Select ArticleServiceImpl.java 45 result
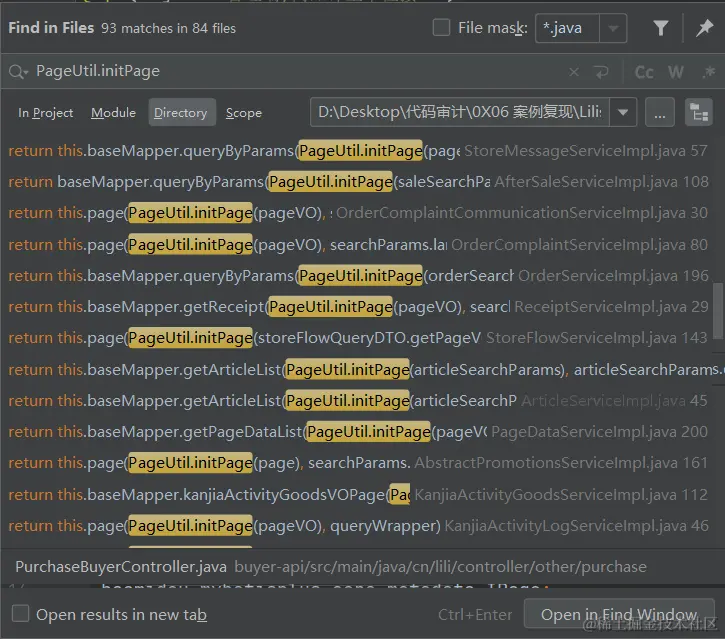The height and width of the screenshot is (639, 725). pos(358,400)
